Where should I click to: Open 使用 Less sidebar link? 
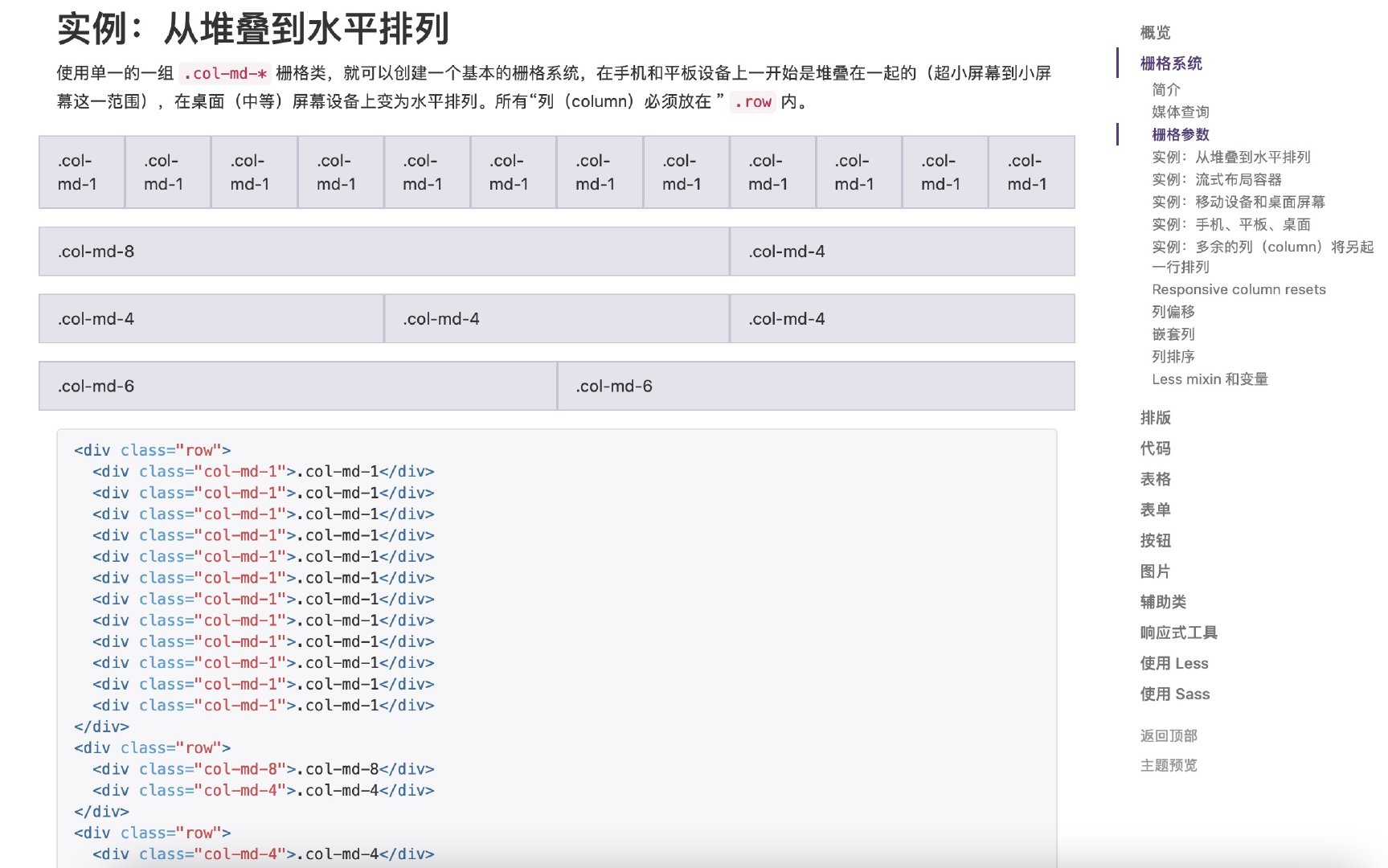coord(1174,663)
